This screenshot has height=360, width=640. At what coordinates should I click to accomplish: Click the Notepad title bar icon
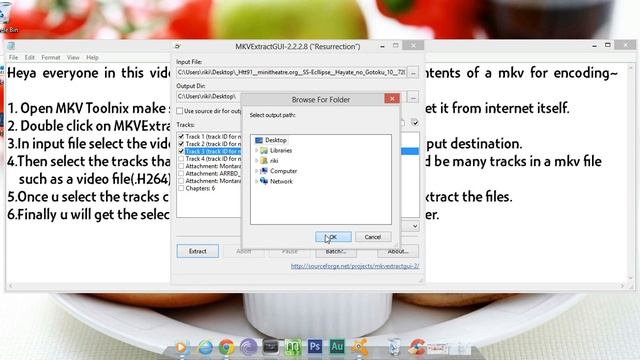[11, 46]
